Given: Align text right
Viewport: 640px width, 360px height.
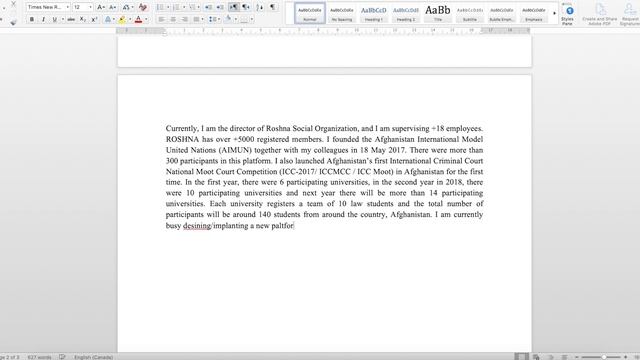Looking at the screenshot, I should click(184, 20).
